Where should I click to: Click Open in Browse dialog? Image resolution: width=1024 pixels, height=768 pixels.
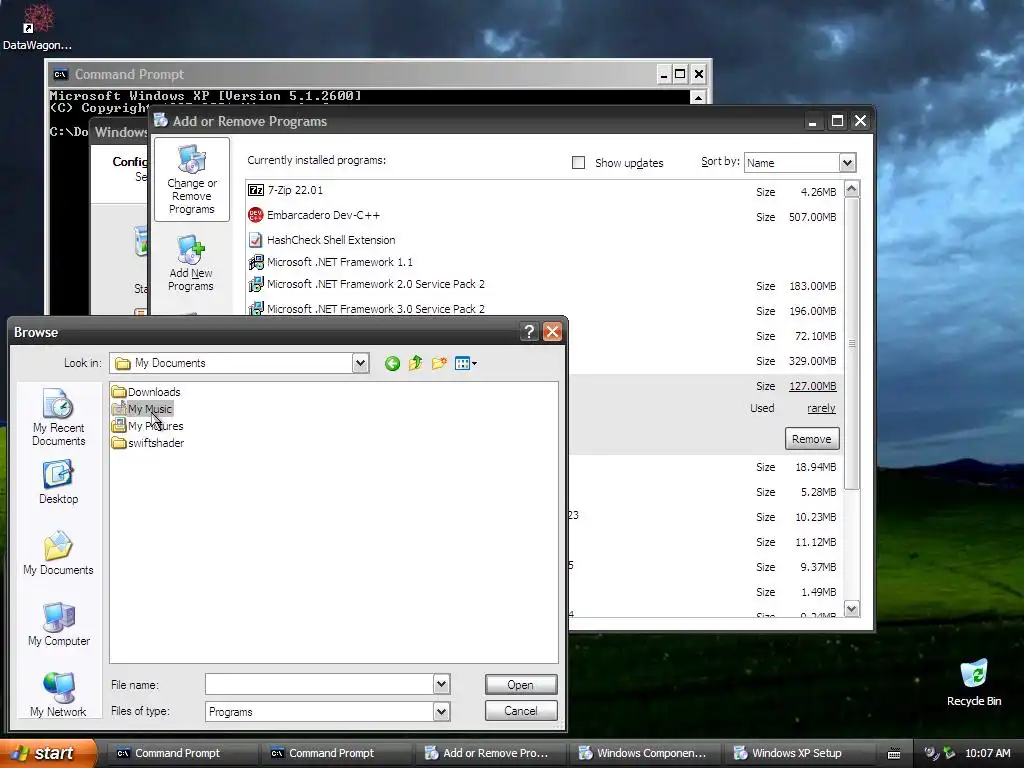tap(521, 684)
